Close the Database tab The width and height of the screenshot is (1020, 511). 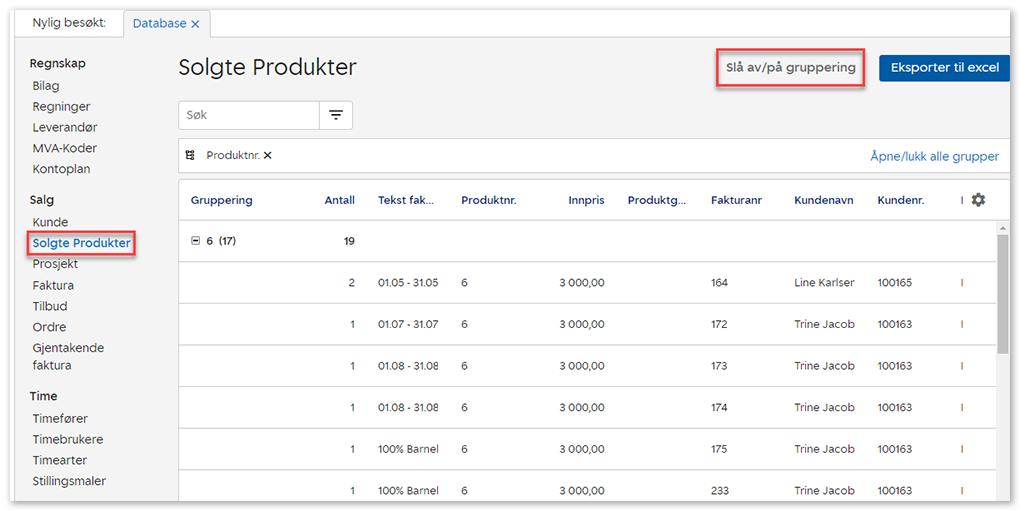pyautogui.click(x=195, y=24)
